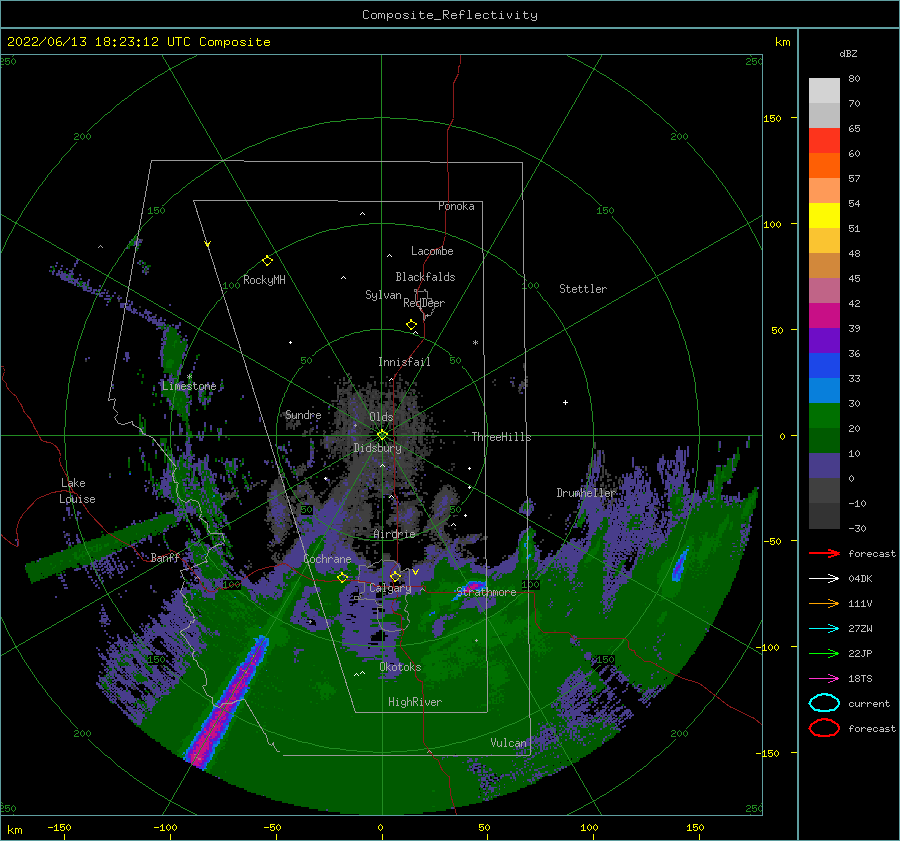Click the red oval forecast legend icon
Viewport: 900px width, 841px height.
click(824, 728)
